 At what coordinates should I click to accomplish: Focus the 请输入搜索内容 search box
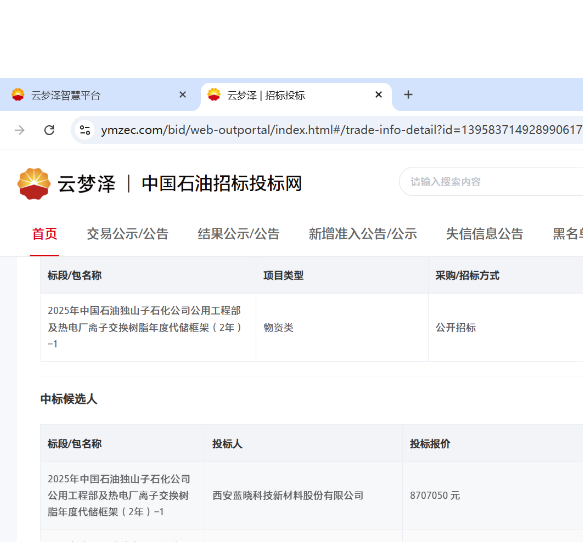pos(491,182)
